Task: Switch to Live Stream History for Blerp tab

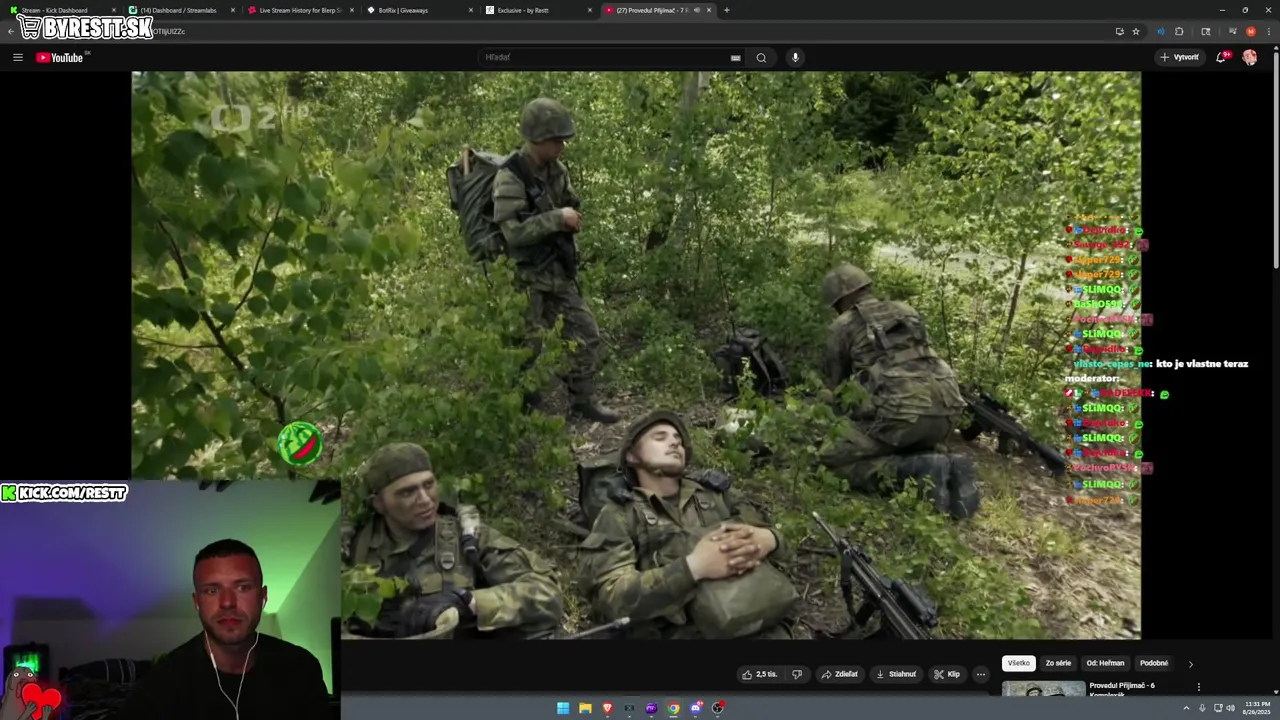Action: 300,10
